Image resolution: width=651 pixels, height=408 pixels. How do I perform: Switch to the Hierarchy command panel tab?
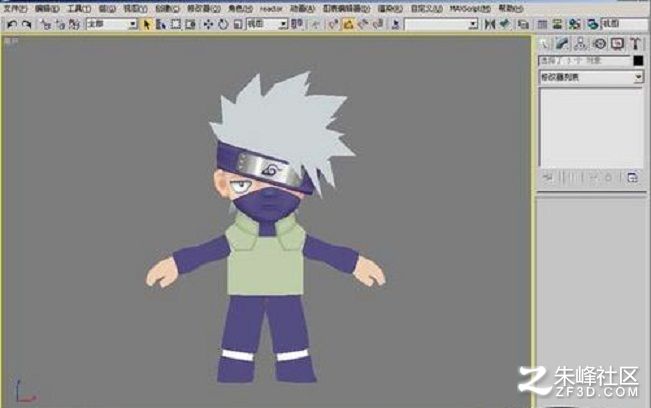[x=580, y=44]
